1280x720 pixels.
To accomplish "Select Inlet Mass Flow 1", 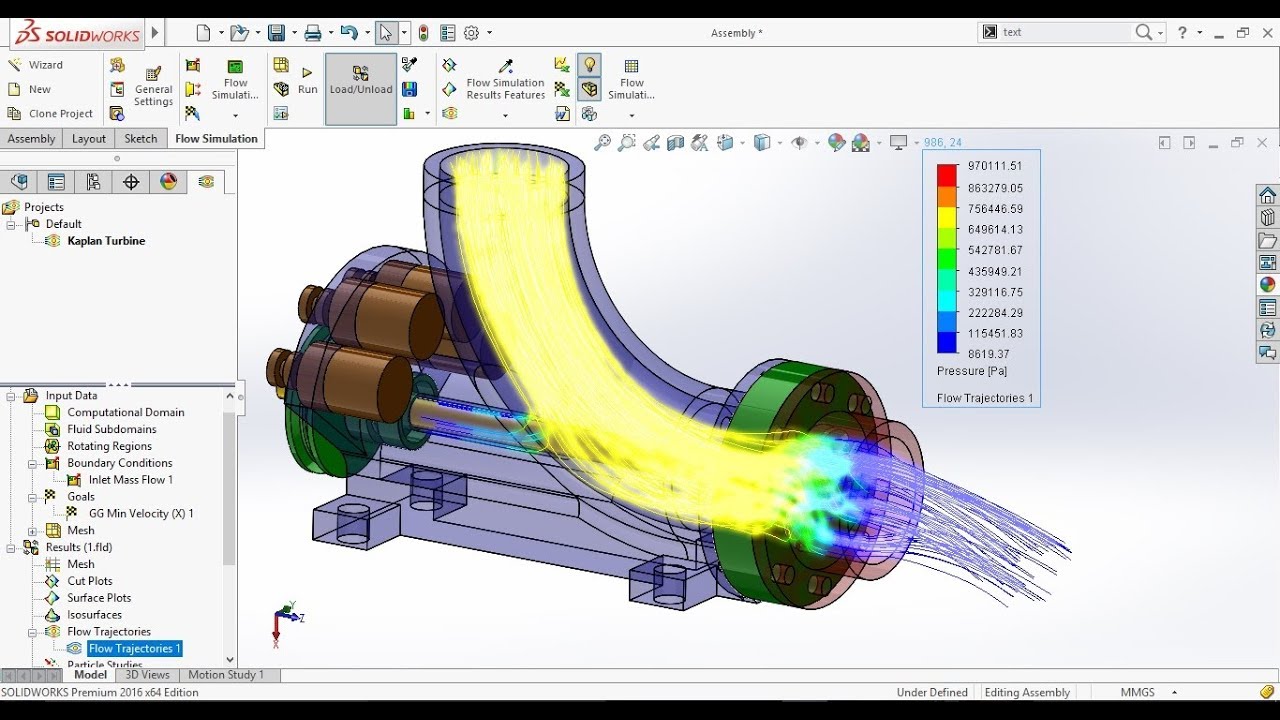I will pos(131,480).
